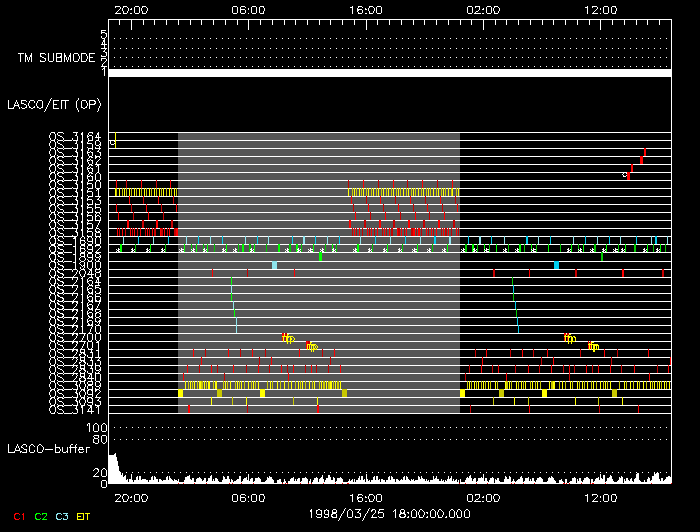Click the 06:00 label on the lower time axis
This screenshot has width=700, height=532.
248,498
